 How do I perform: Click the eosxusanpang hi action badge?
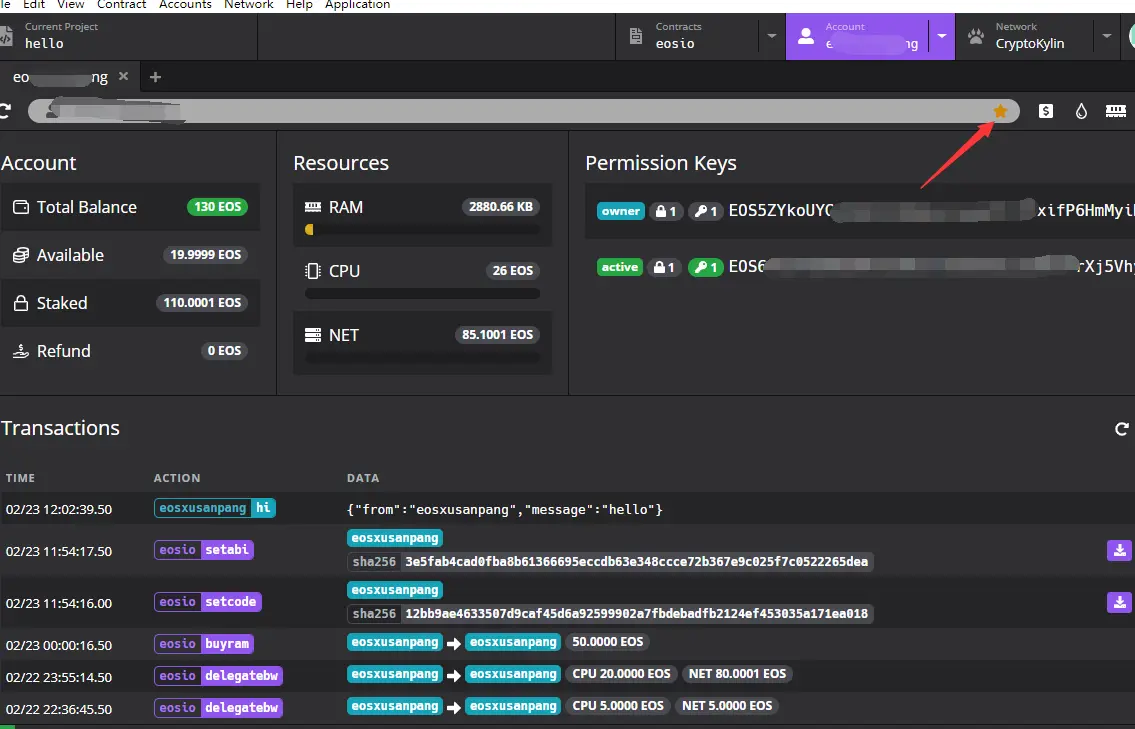[215, 508]
